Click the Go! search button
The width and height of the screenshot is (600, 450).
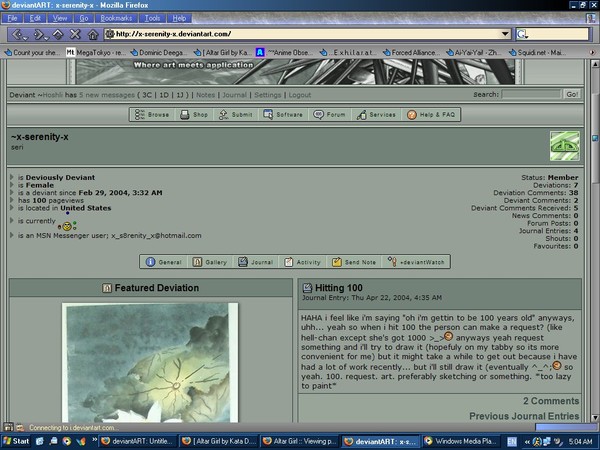[572, 95]
